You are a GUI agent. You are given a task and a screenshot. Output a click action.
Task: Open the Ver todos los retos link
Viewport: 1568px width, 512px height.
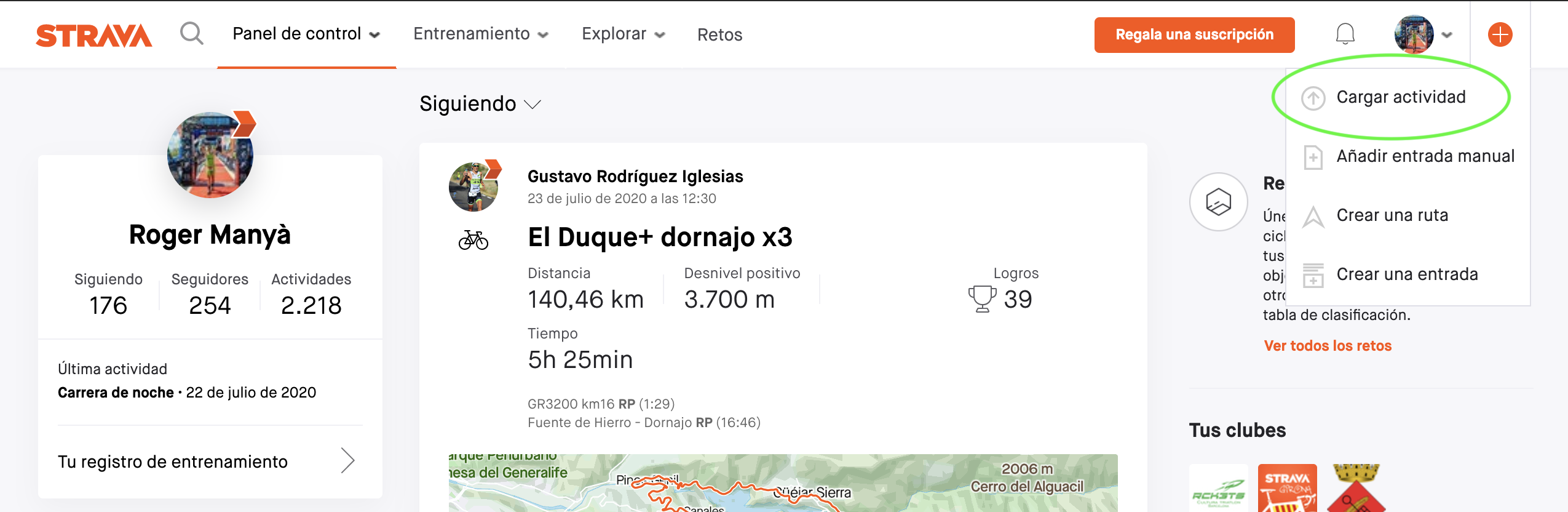point(1328,346)
